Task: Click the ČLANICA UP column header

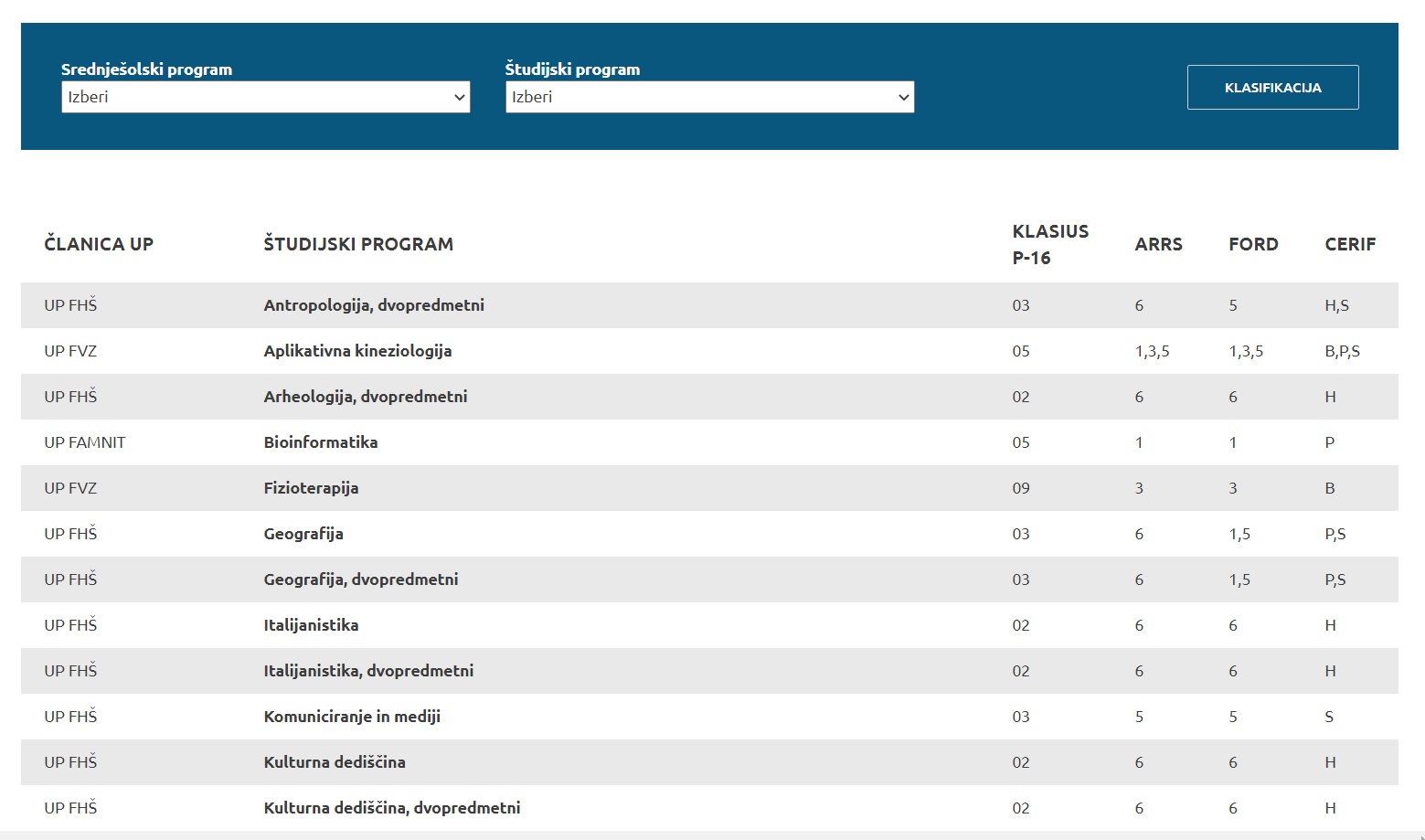Action: (99, 244)
